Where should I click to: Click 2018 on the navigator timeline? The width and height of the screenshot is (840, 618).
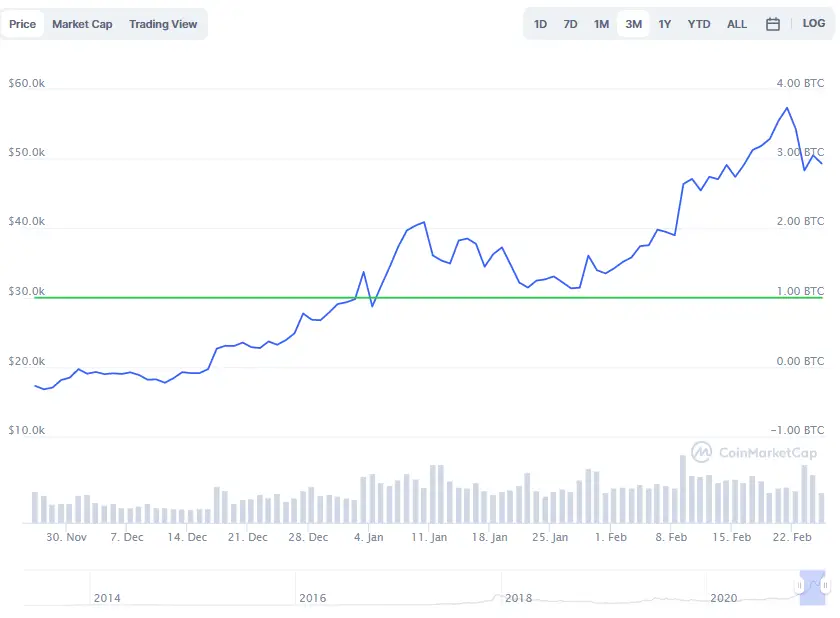coord(518,598)
